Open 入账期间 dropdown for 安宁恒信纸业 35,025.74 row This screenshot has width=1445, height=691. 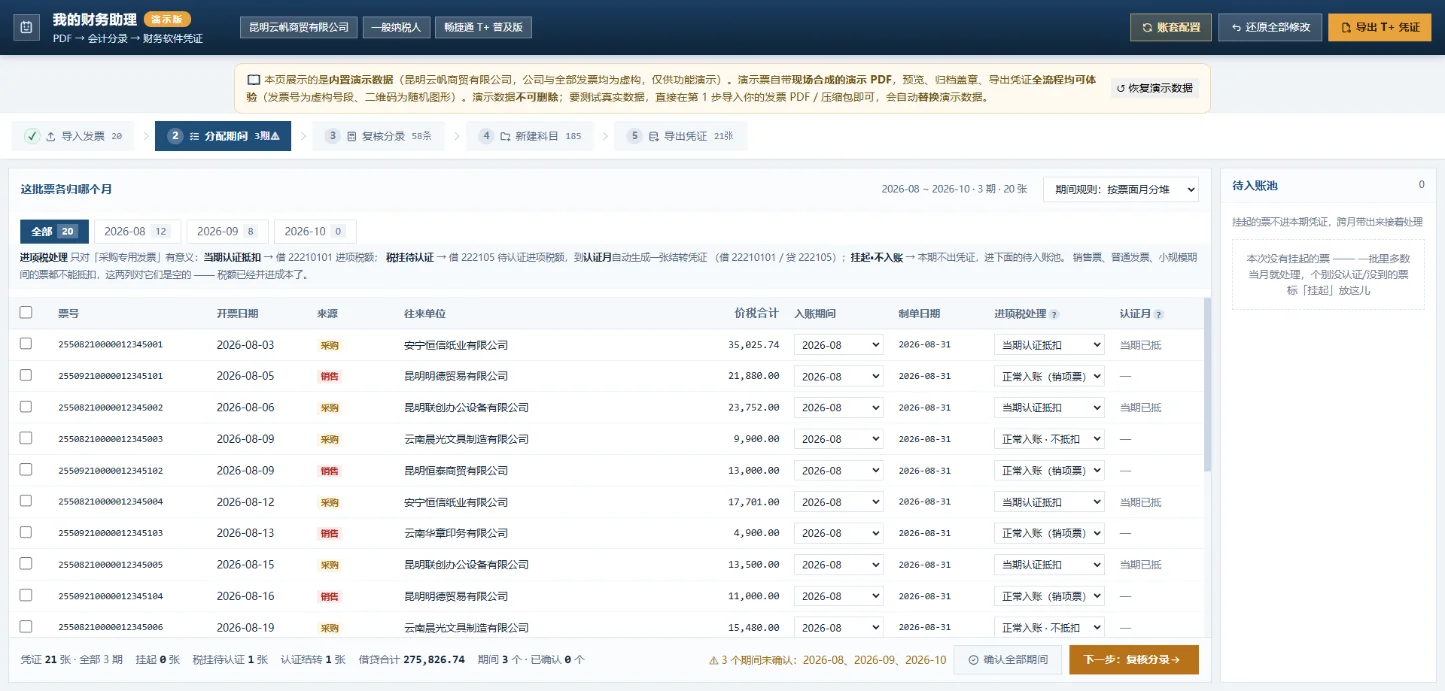839,345
